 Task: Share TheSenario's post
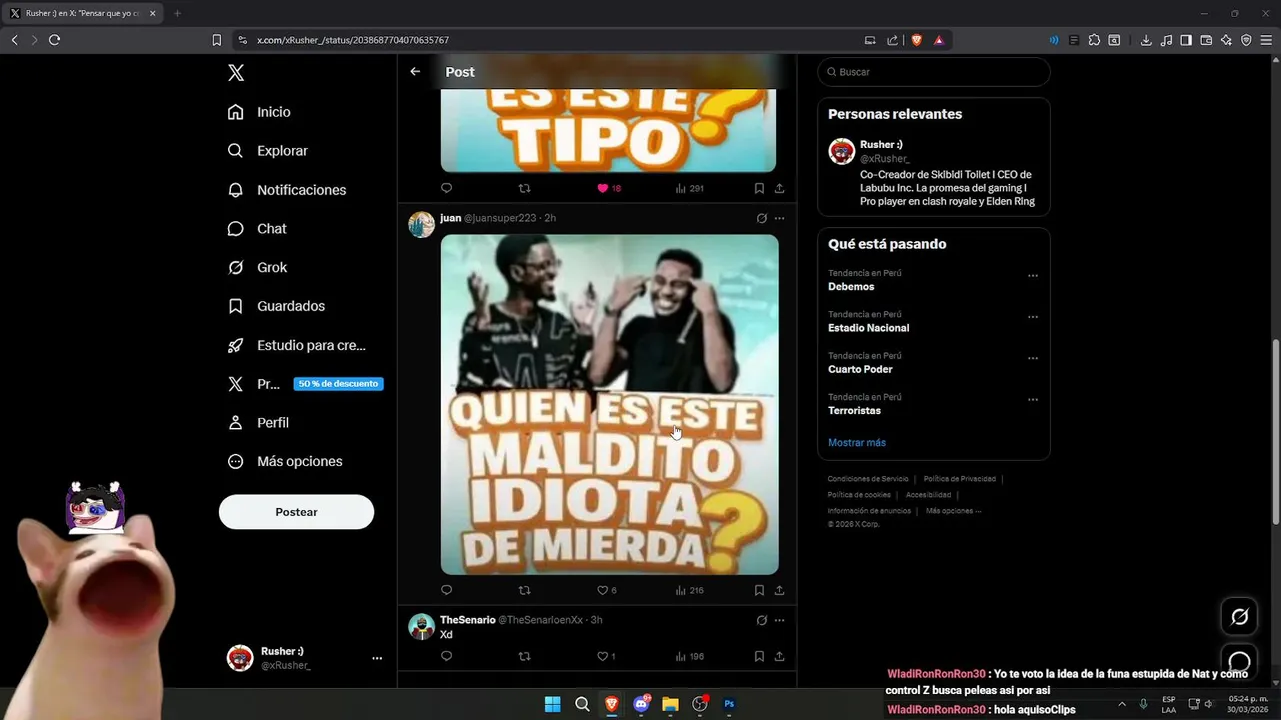coord(779,656)
